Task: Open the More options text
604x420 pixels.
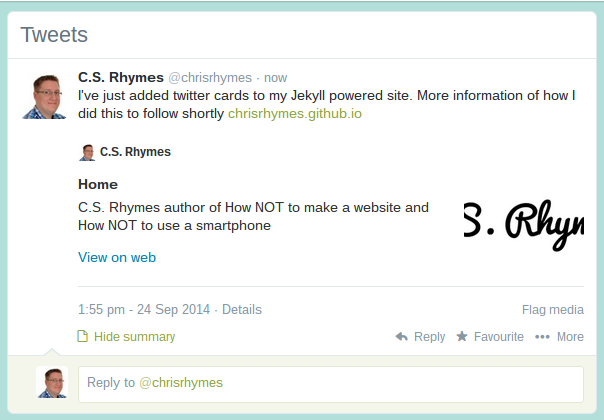Action: [570, 337]
